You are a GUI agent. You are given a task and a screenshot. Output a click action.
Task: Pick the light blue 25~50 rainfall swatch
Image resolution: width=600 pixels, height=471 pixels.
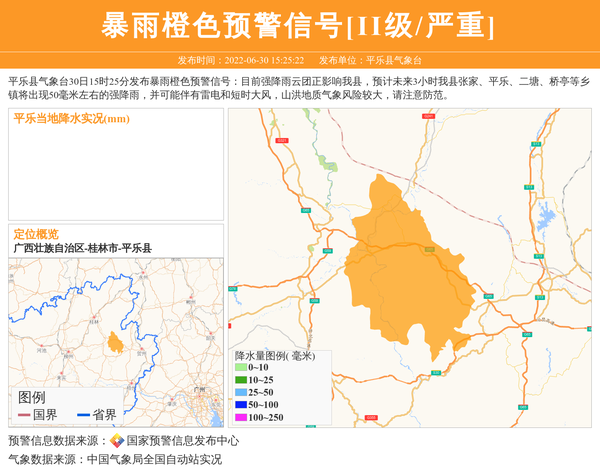click(240, 392)
